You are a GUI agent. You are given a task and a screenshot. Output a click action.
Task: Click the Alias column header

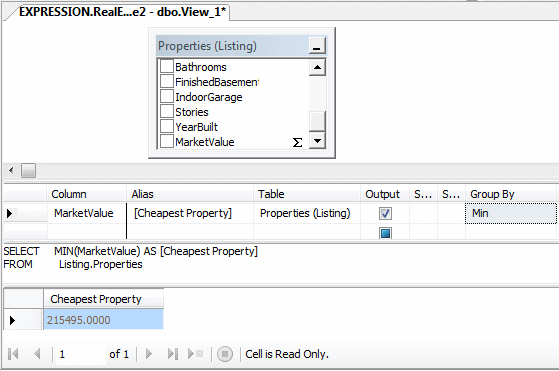[x=190, y=194]
